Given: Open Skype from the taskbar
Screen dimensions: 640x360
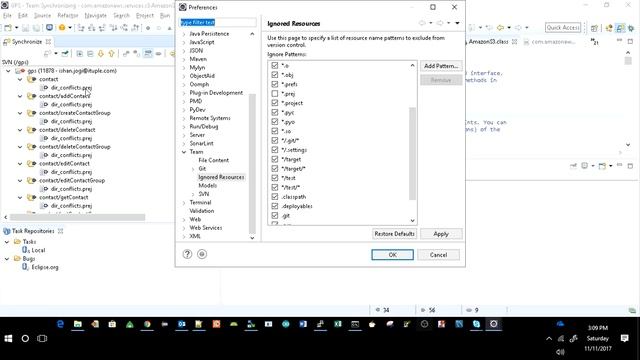Looking at the screenshot, I should click(x=476, y=324).
